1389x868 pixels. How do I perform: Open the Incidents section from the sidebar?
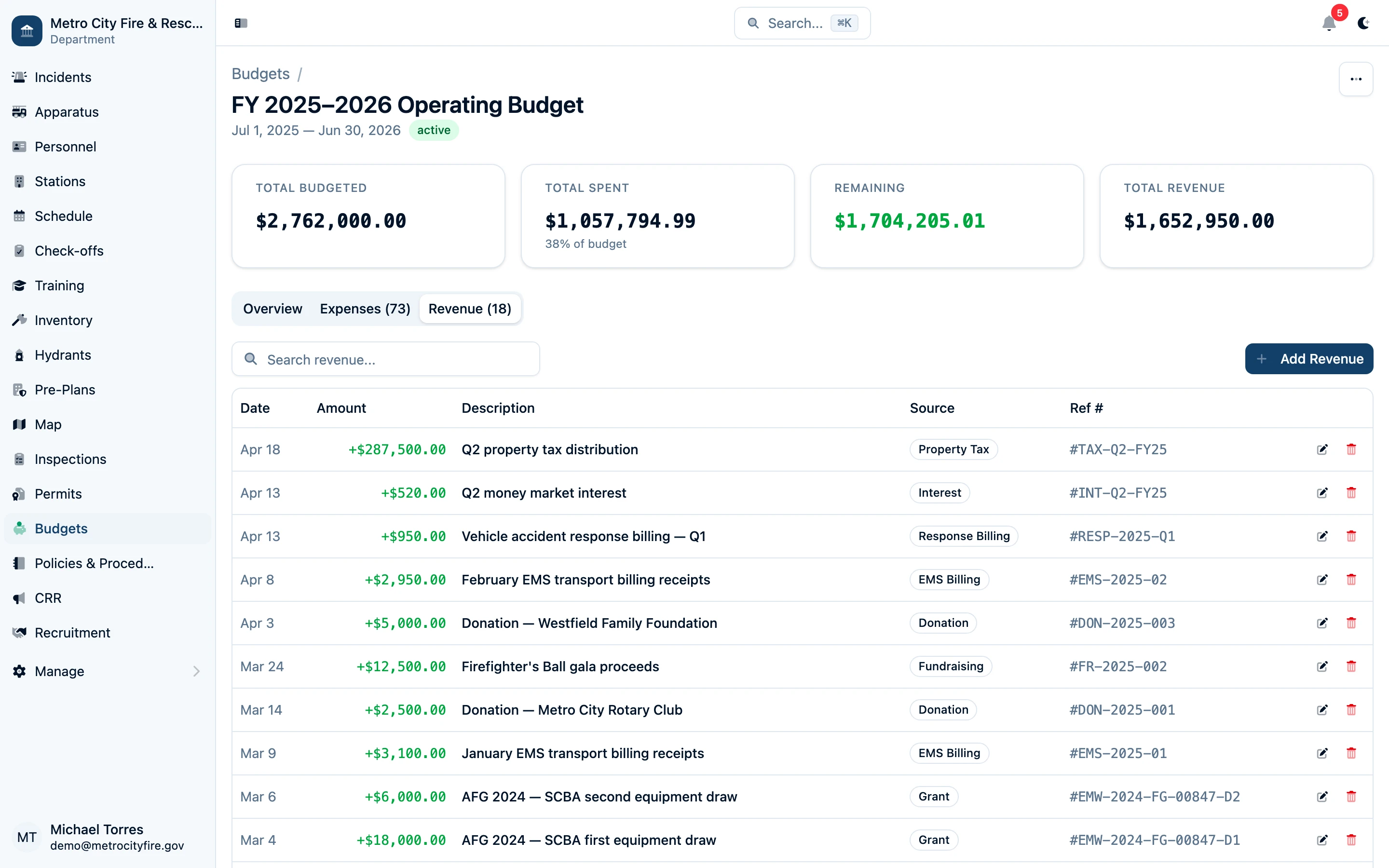pos(62,77)
